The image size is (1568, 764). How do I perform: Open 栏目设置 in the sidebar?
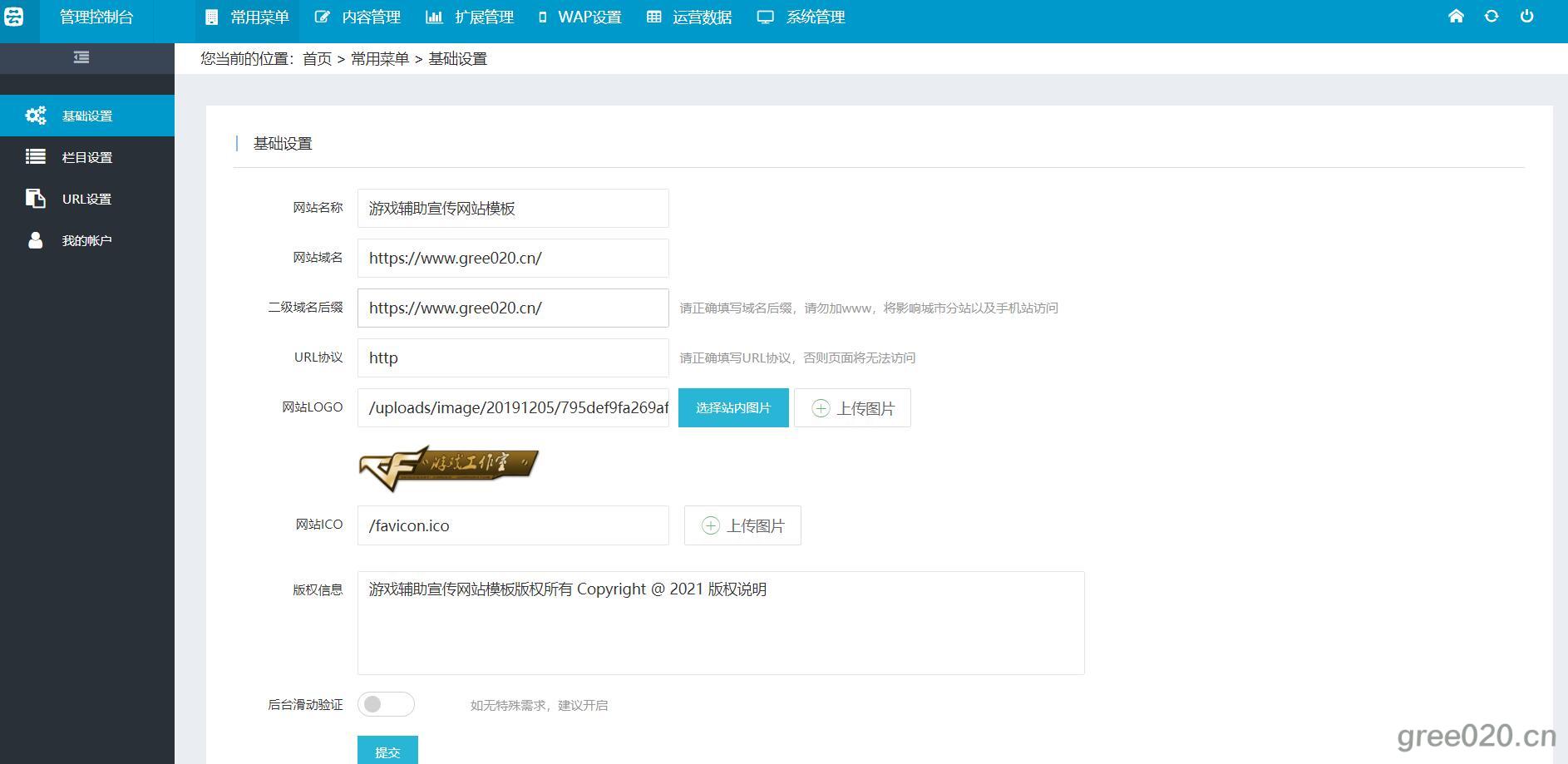[x=86, y=158]
